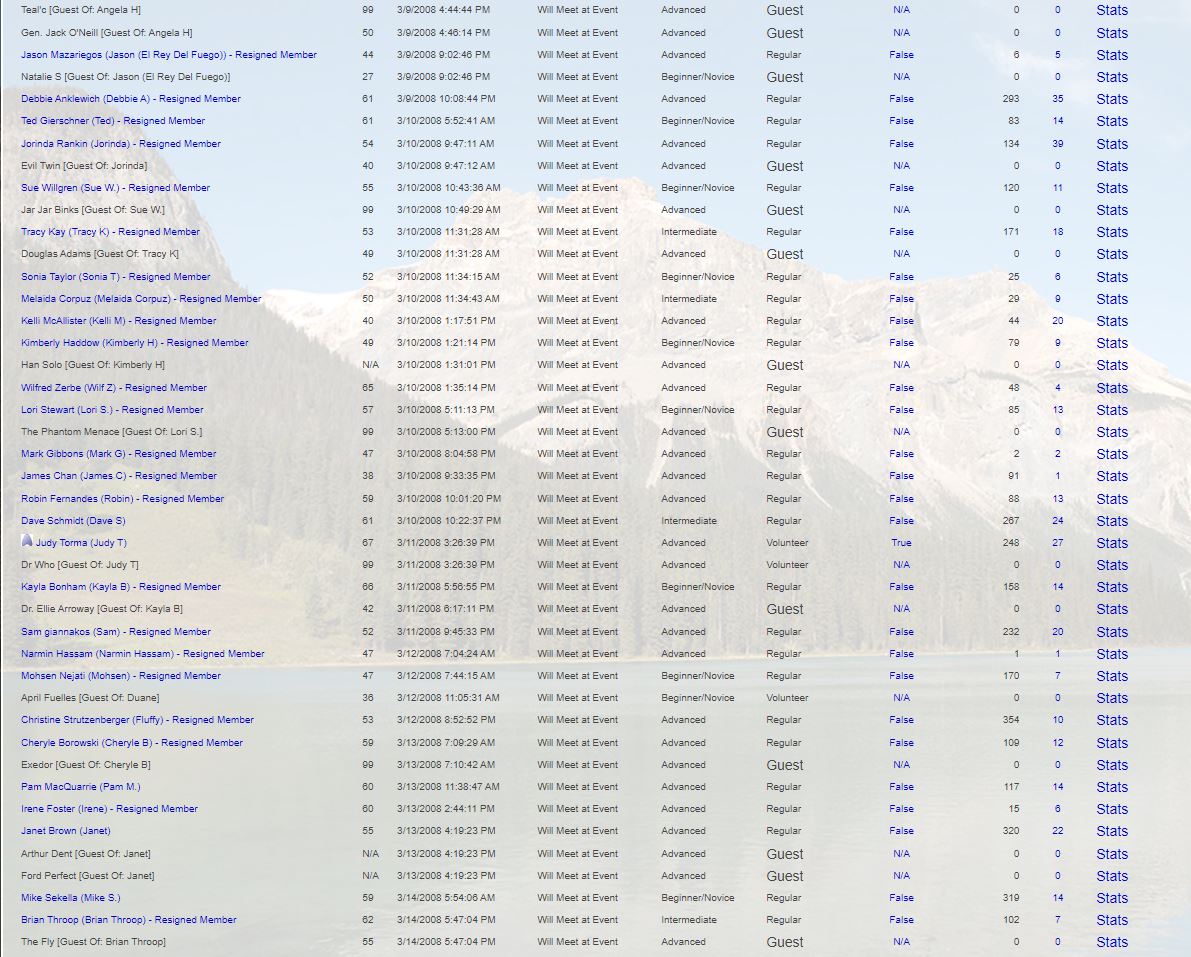
Task: Open Jason Mazariegos resigned member profile
Action: coord(168,55)
